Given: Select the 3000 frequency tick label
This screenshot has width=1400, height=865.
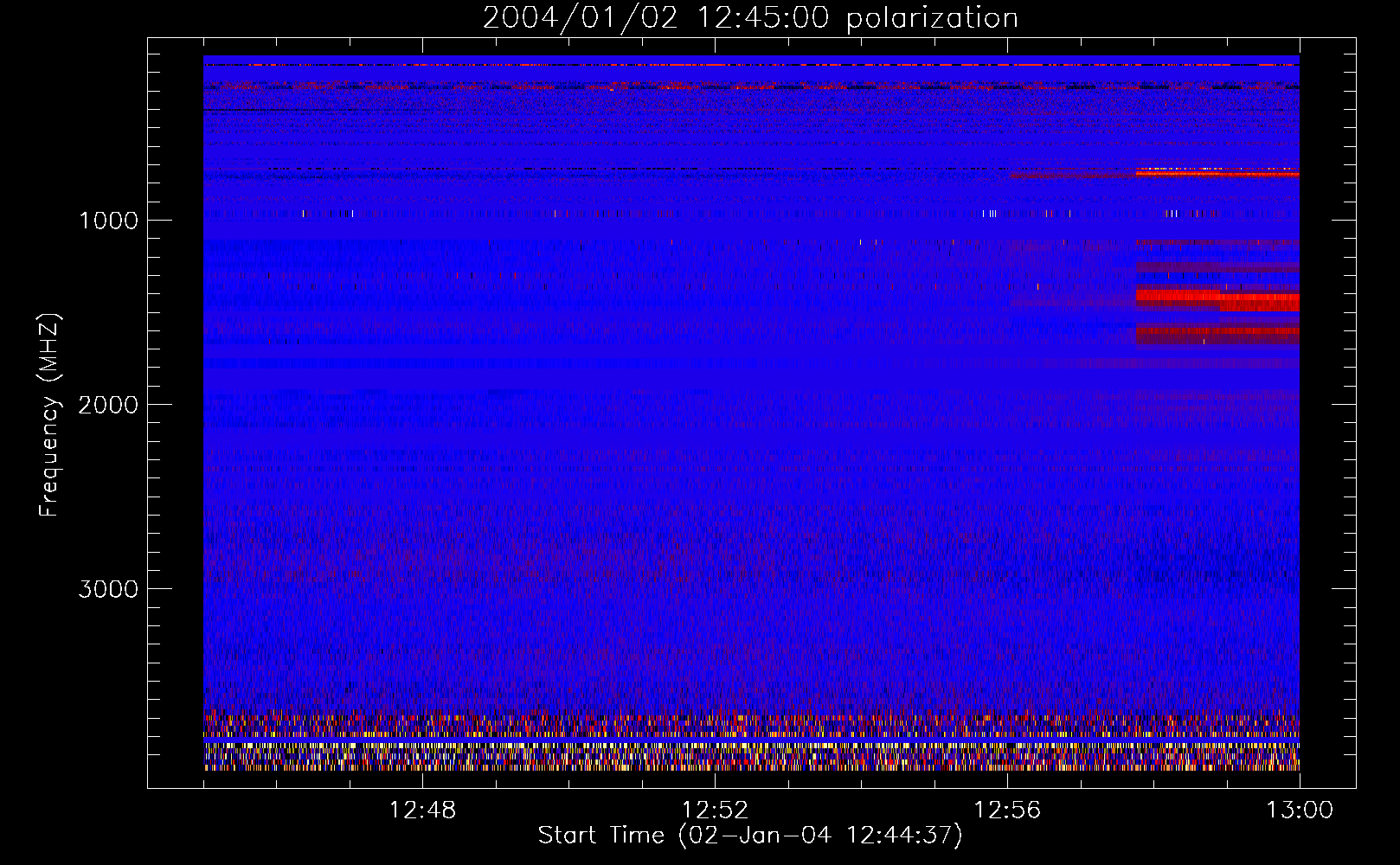Looking at the screenshot, I should (x=108, y=589).
